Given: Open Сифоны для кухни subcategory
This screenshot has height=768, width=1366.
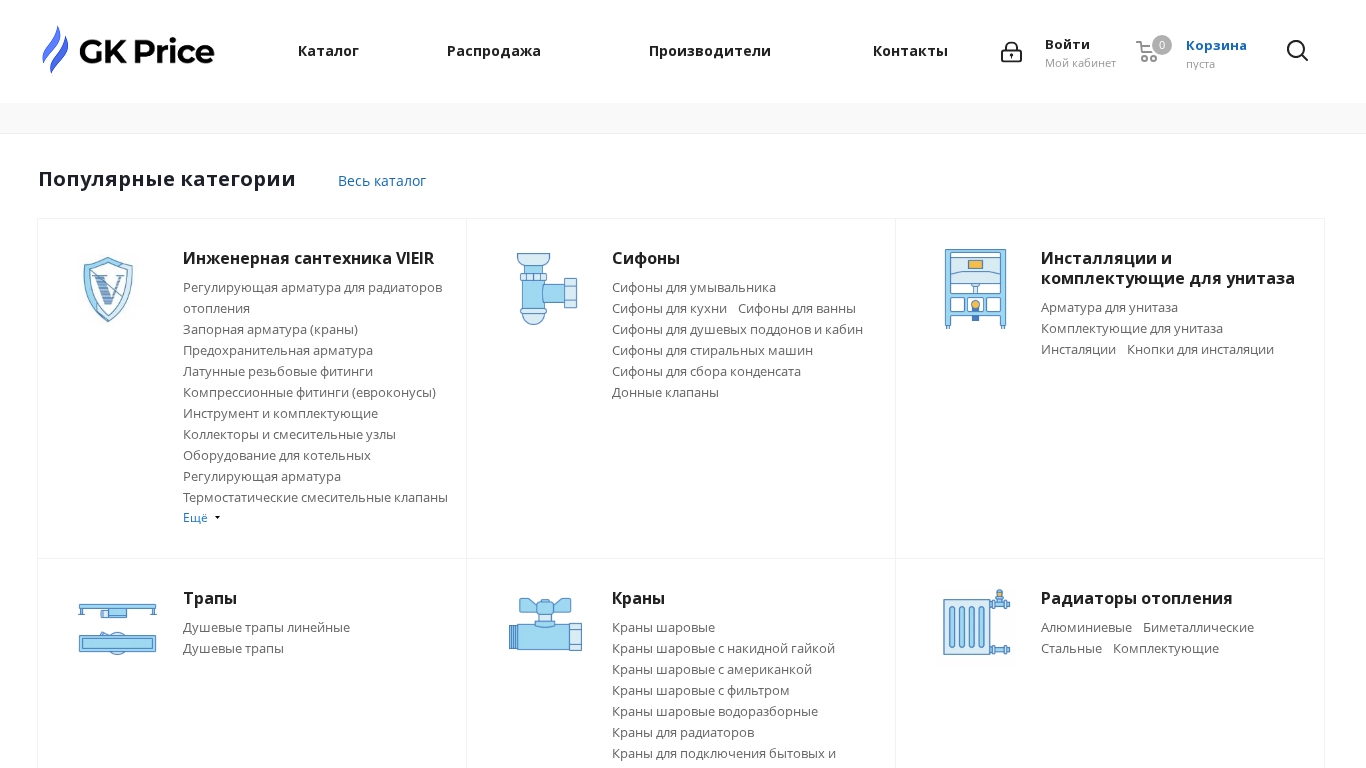Looking at the screenshot, I should click(669, 308).
